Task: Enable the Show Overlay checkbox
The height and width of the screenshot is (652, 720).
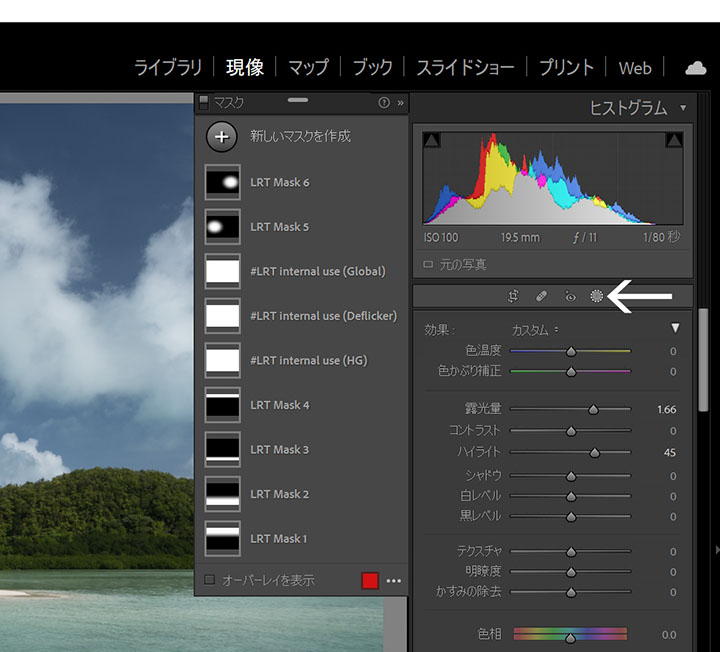Action: [x=209, y=580]
